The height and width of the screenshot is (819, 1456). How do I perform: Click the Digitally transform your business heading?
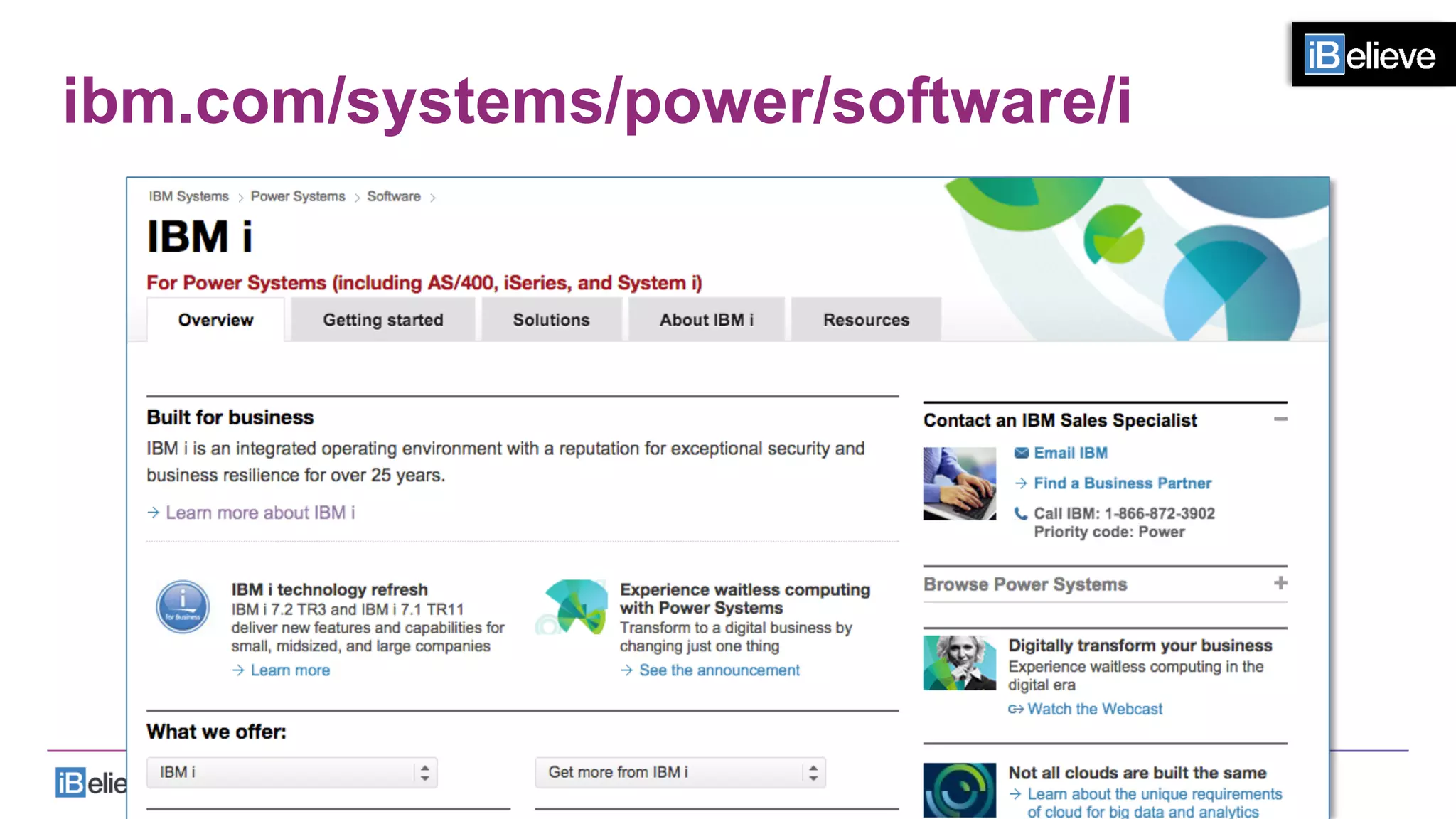[x=1140, y=646]
